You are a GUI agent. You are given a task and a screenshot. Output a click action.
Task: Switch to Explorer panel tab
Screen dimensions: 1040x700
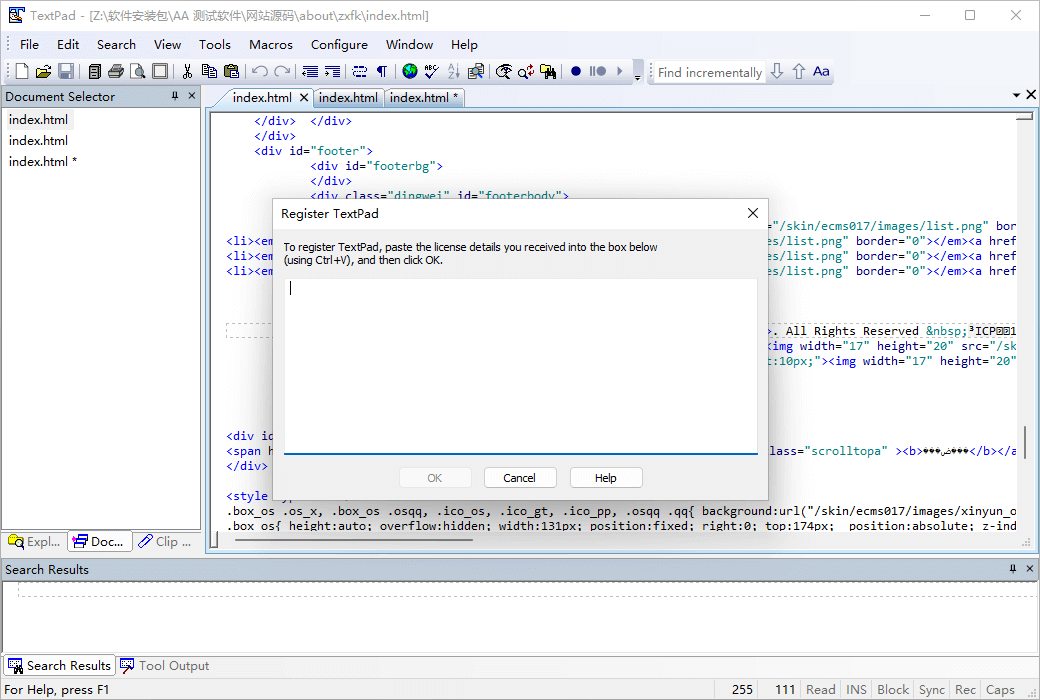(34, 541)
